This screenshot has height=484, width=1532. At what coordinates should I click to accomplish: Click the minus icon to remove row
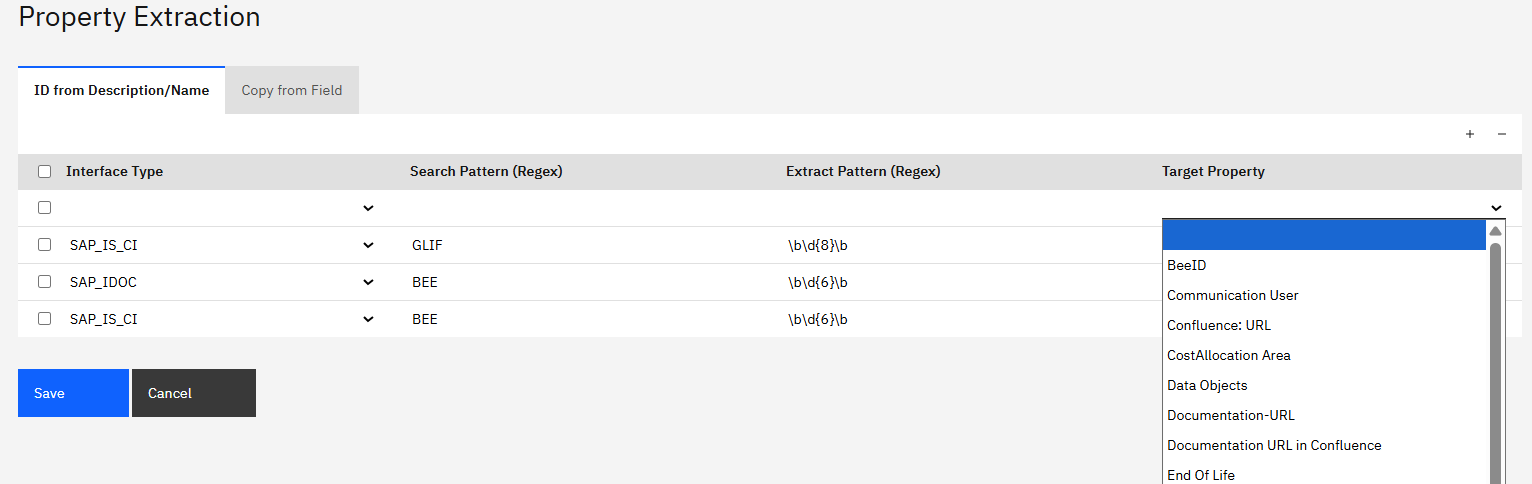click(x=1501, y=134)
